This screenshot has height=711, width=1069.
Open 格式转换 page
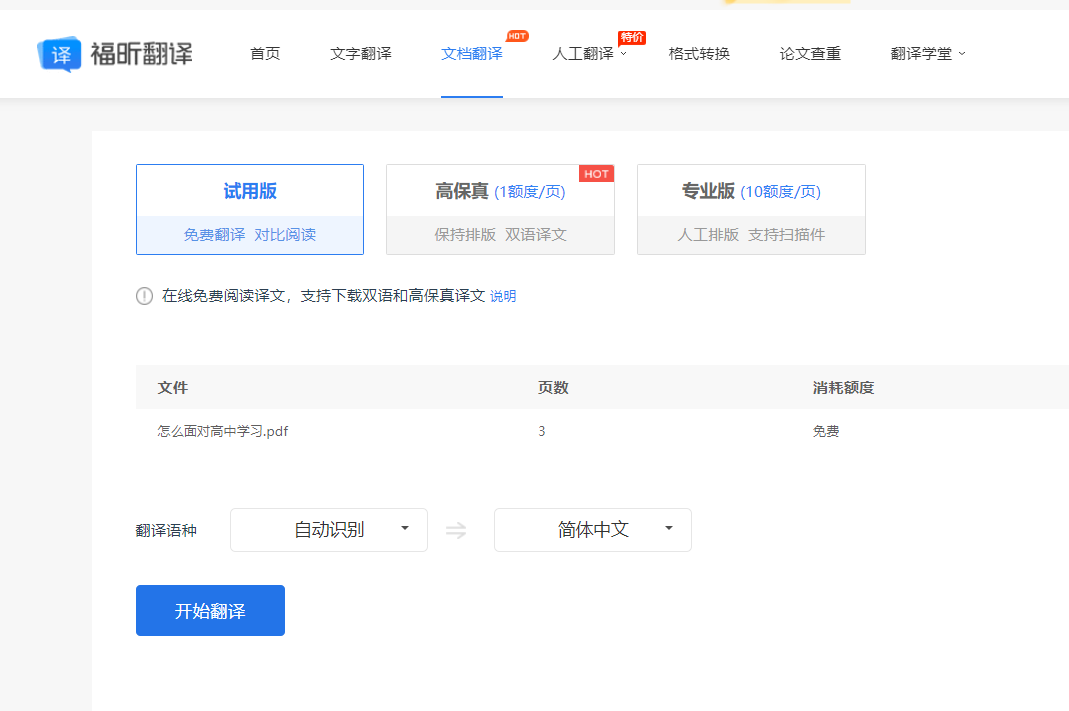click(x=699, y=54)
